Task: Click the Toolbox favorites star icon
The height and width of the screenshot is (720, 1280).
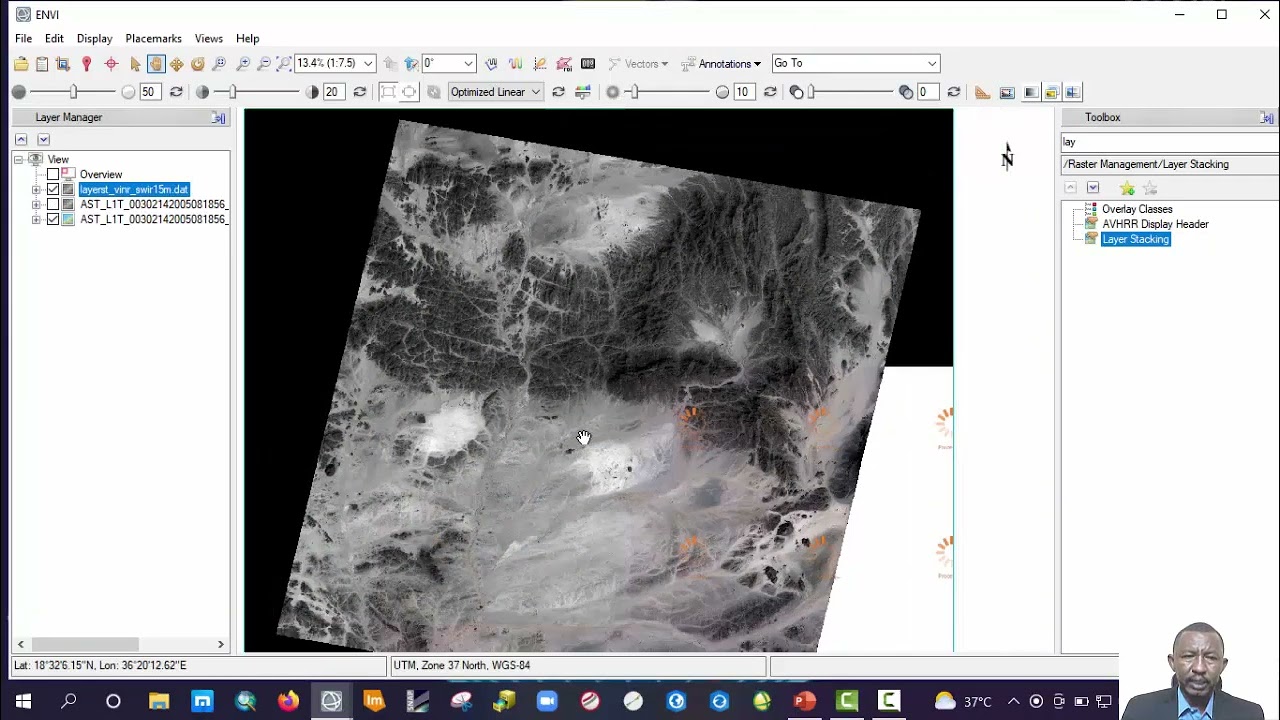Action: 1127,188
